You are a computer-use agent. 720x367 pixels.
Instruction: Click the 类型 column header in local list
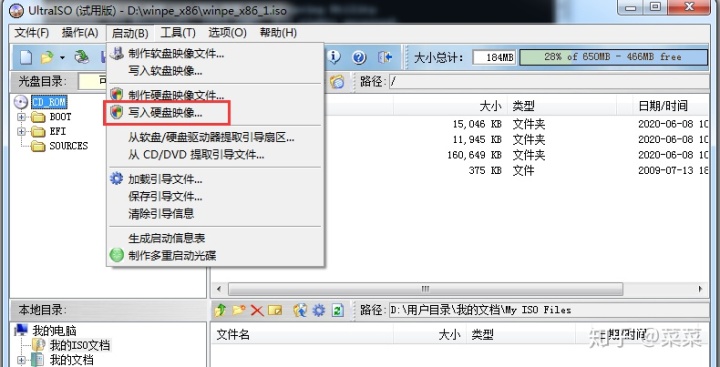click(522, 335)
